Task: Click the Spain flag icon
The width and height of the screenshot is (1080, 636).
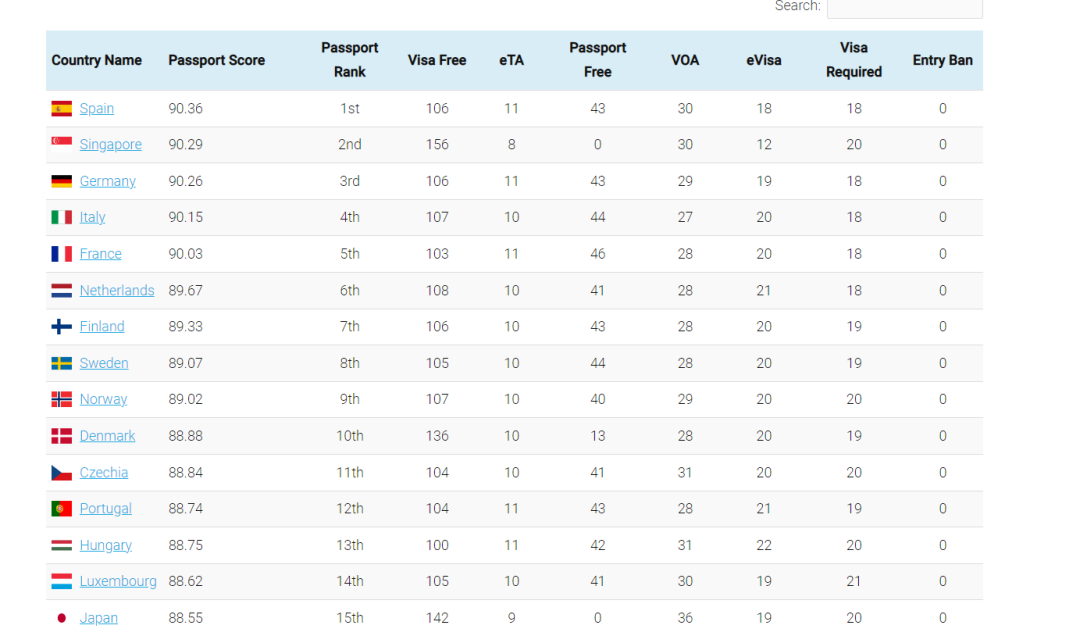Action: coord(61,109)
